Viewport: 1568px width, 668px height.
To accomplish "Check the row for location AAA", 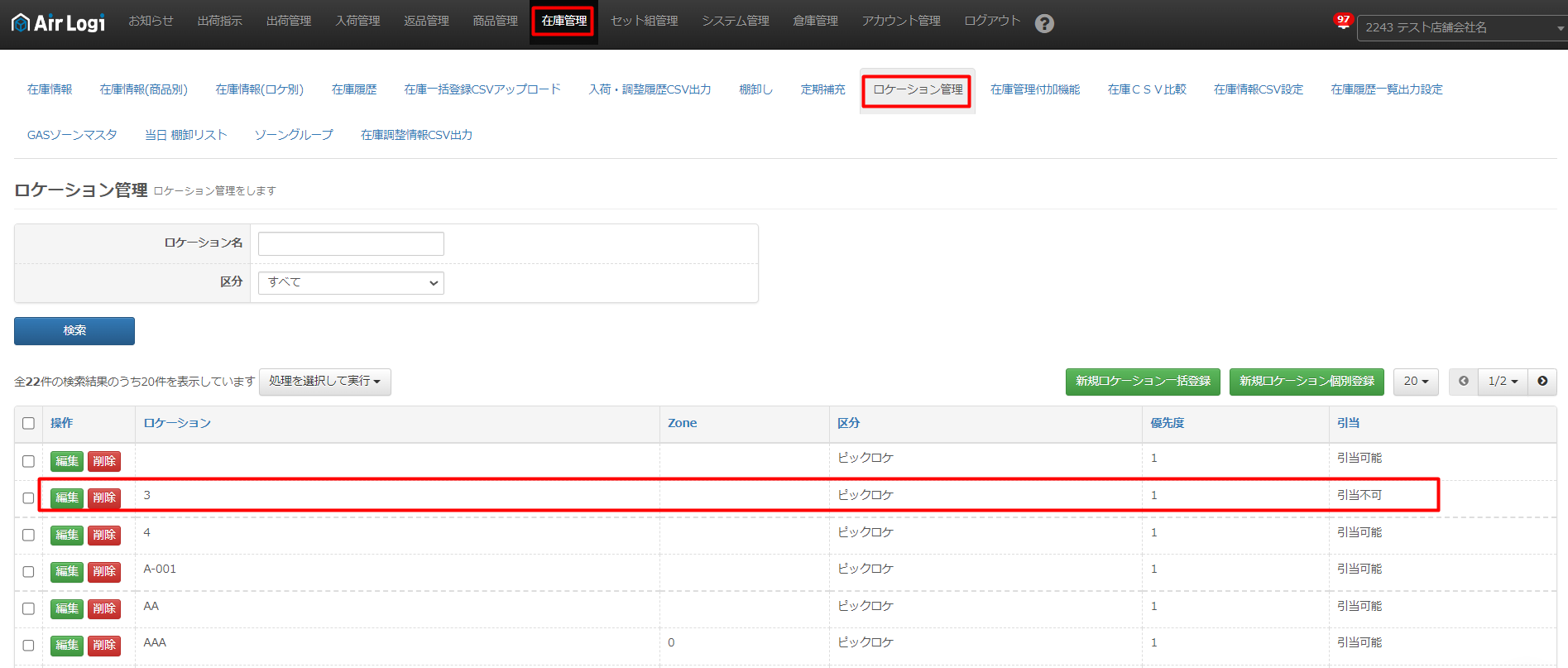I will point(28,646).
